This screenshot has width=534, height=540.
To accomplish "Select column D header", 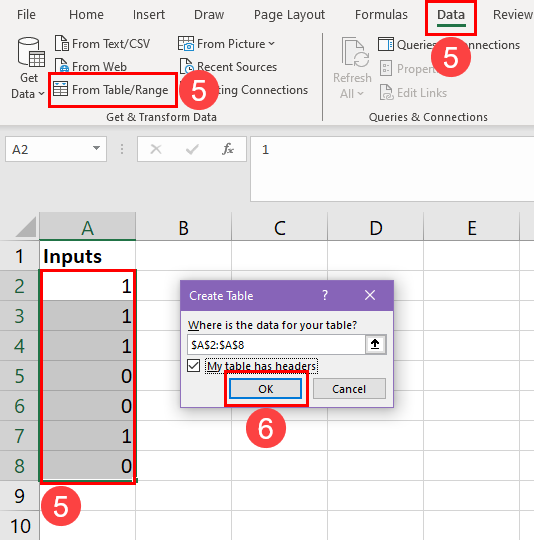I will (376, 227).
